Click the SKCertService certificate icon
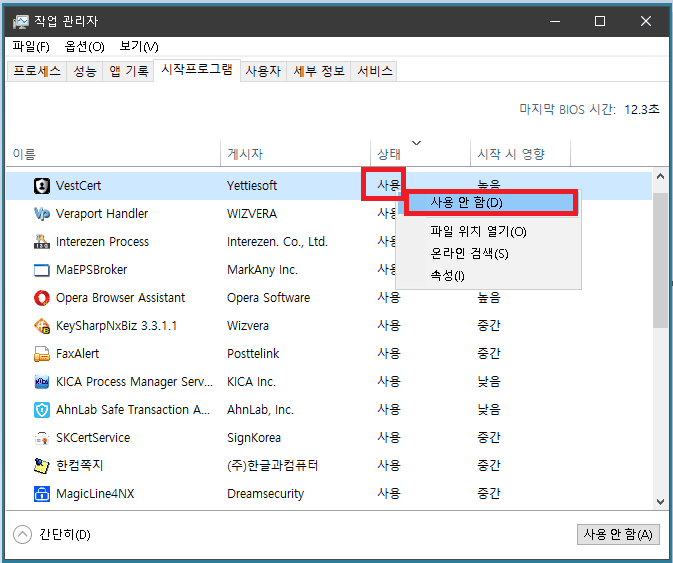Viewport: 673px width, 563px height. (x=42, y=438)
